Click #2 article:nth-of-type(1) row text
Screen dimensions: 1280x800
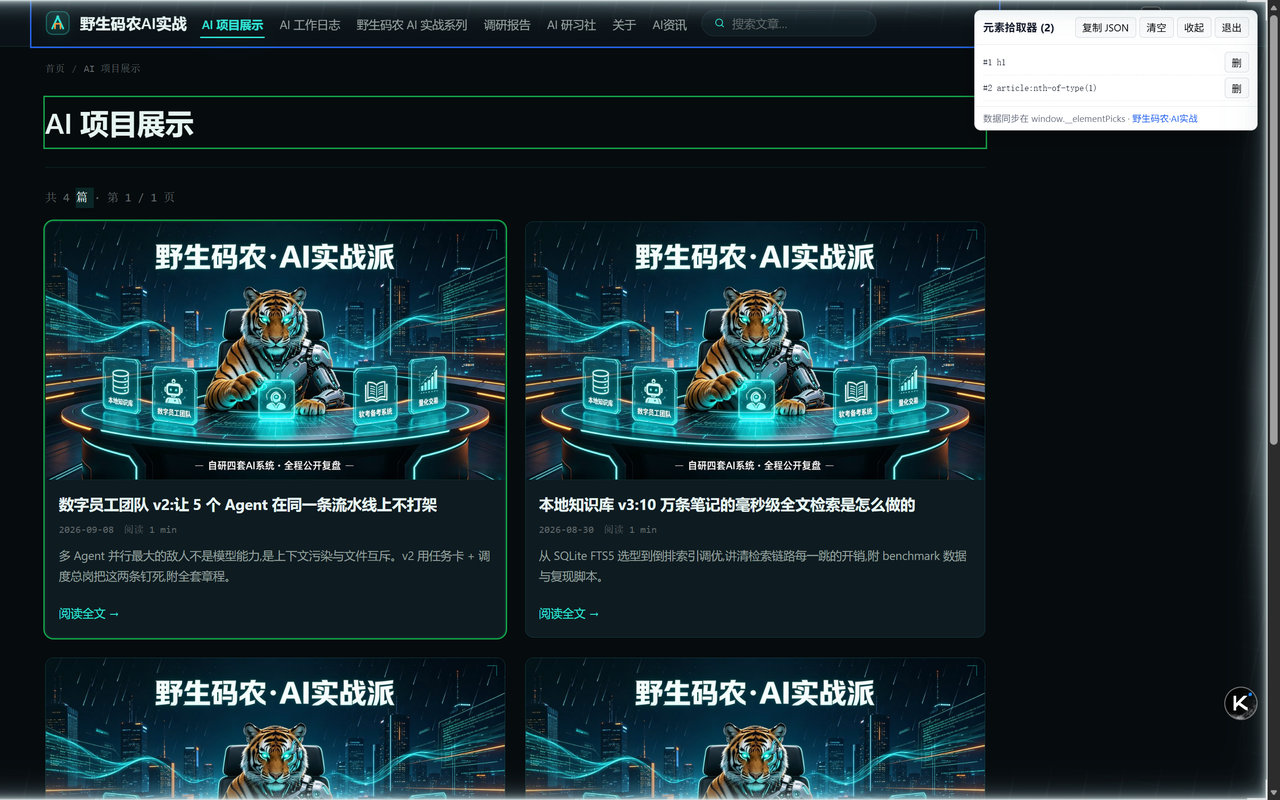point(1040,89)
